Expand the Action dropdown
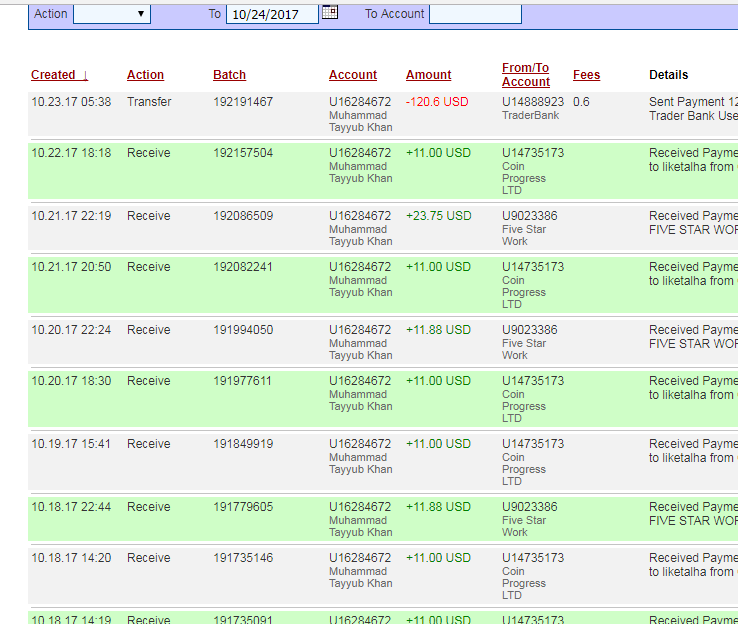738x624 pixels. (x=112, y=14)
